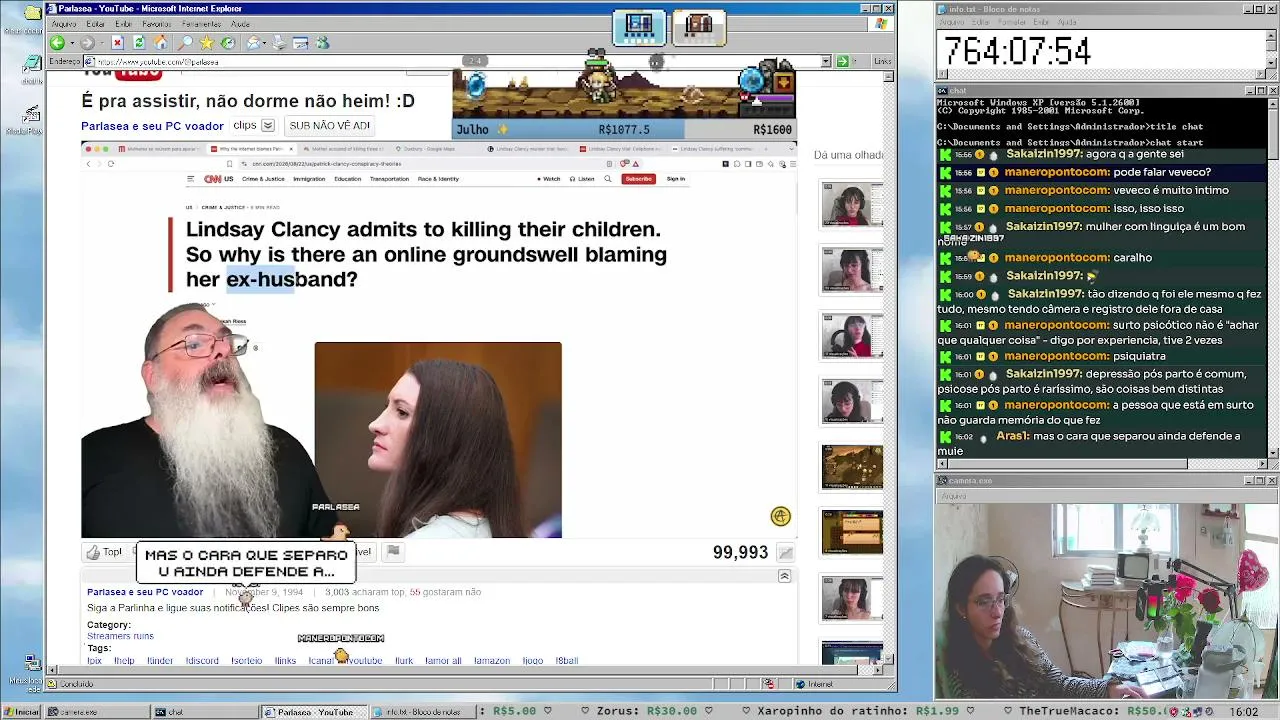1280x720 pixels.
Task: Click the !amazon tag link
Action: tap(493, 661)
